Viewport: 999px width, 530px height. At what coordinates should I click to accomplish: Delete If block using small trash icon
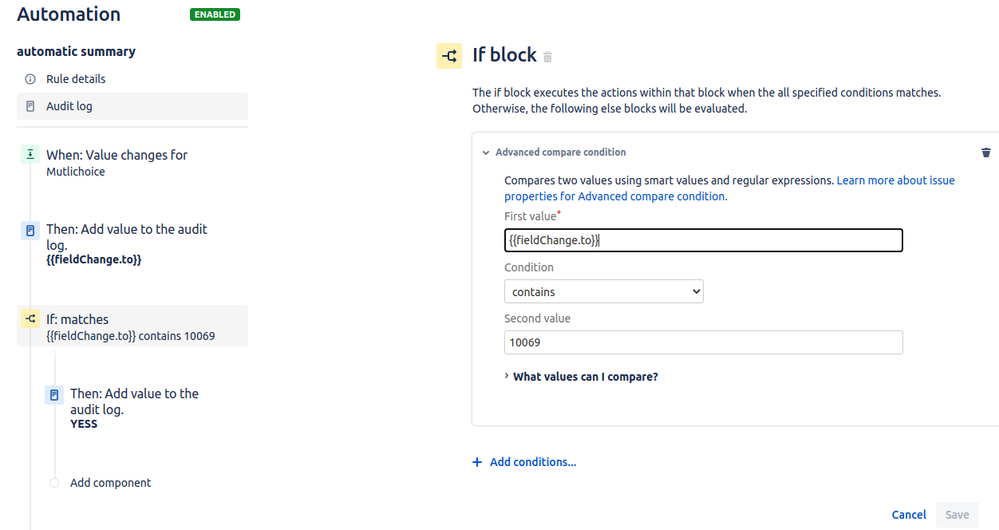point(547,57)
